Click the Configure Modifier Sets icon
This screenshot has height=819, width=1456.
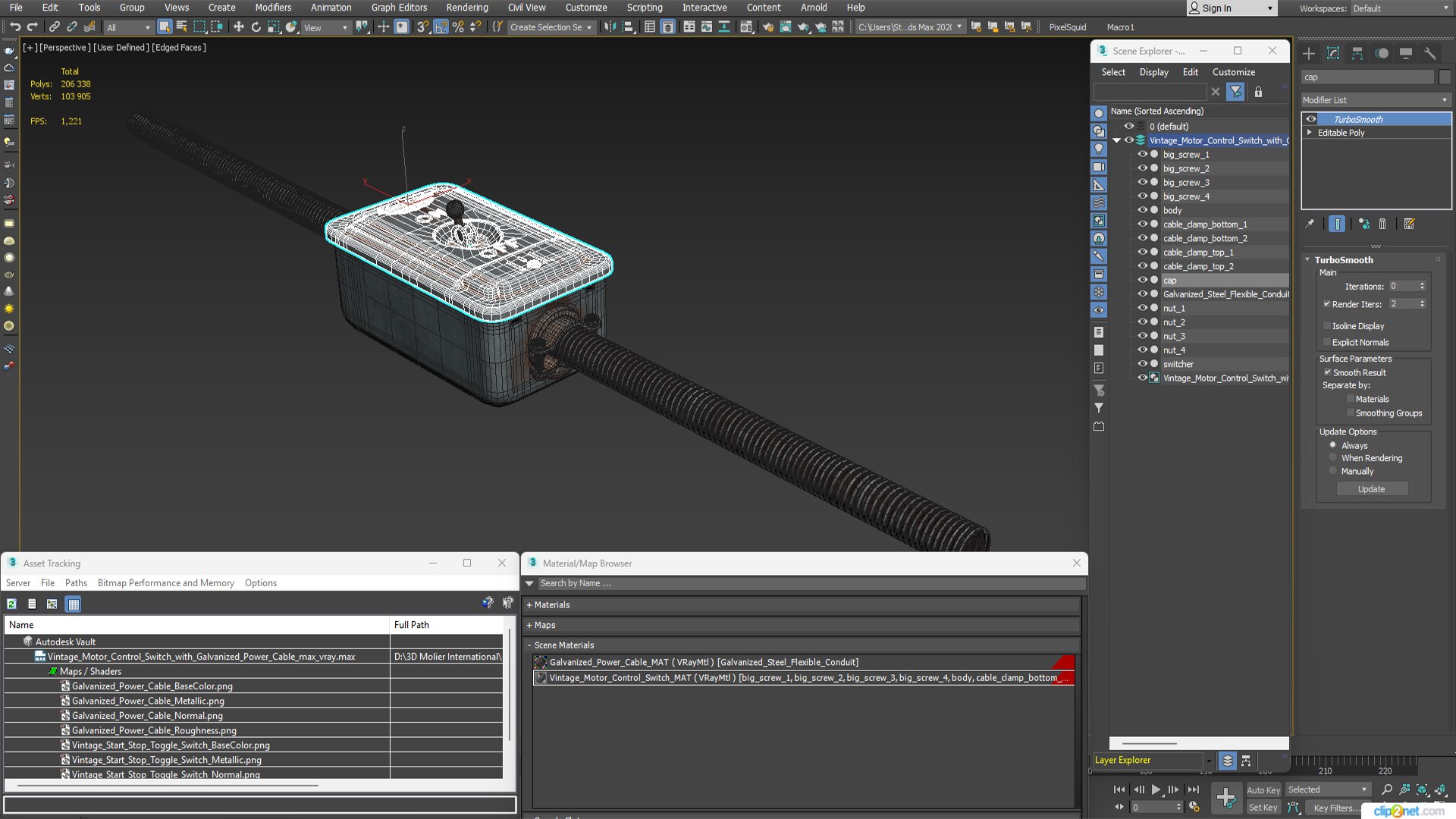(1409, 224)
